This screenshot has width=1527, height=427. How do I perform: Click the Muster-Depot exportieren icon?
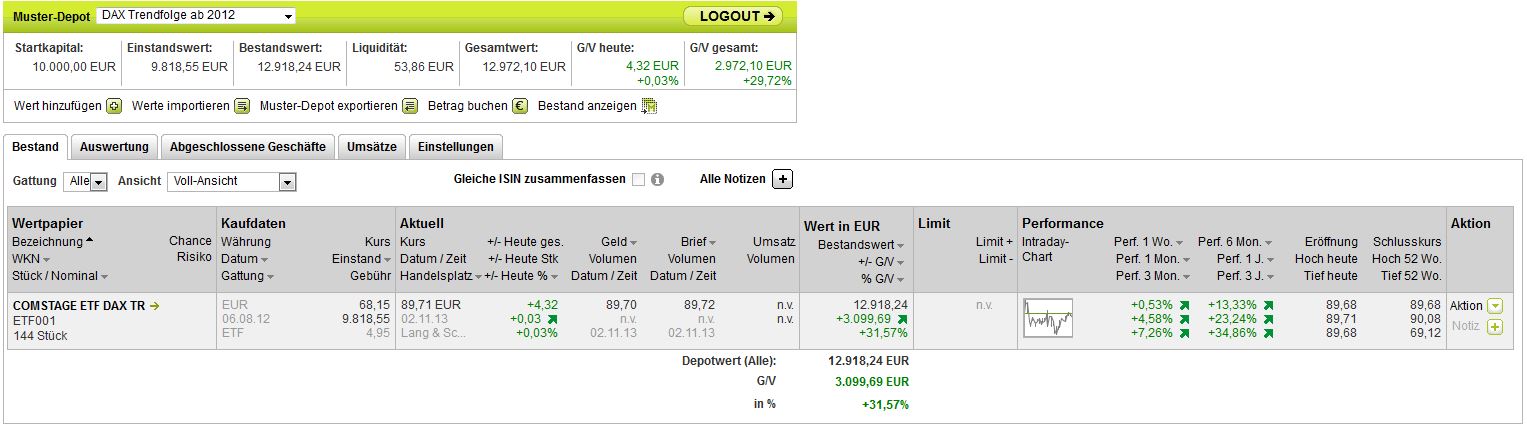coord(410,106)
